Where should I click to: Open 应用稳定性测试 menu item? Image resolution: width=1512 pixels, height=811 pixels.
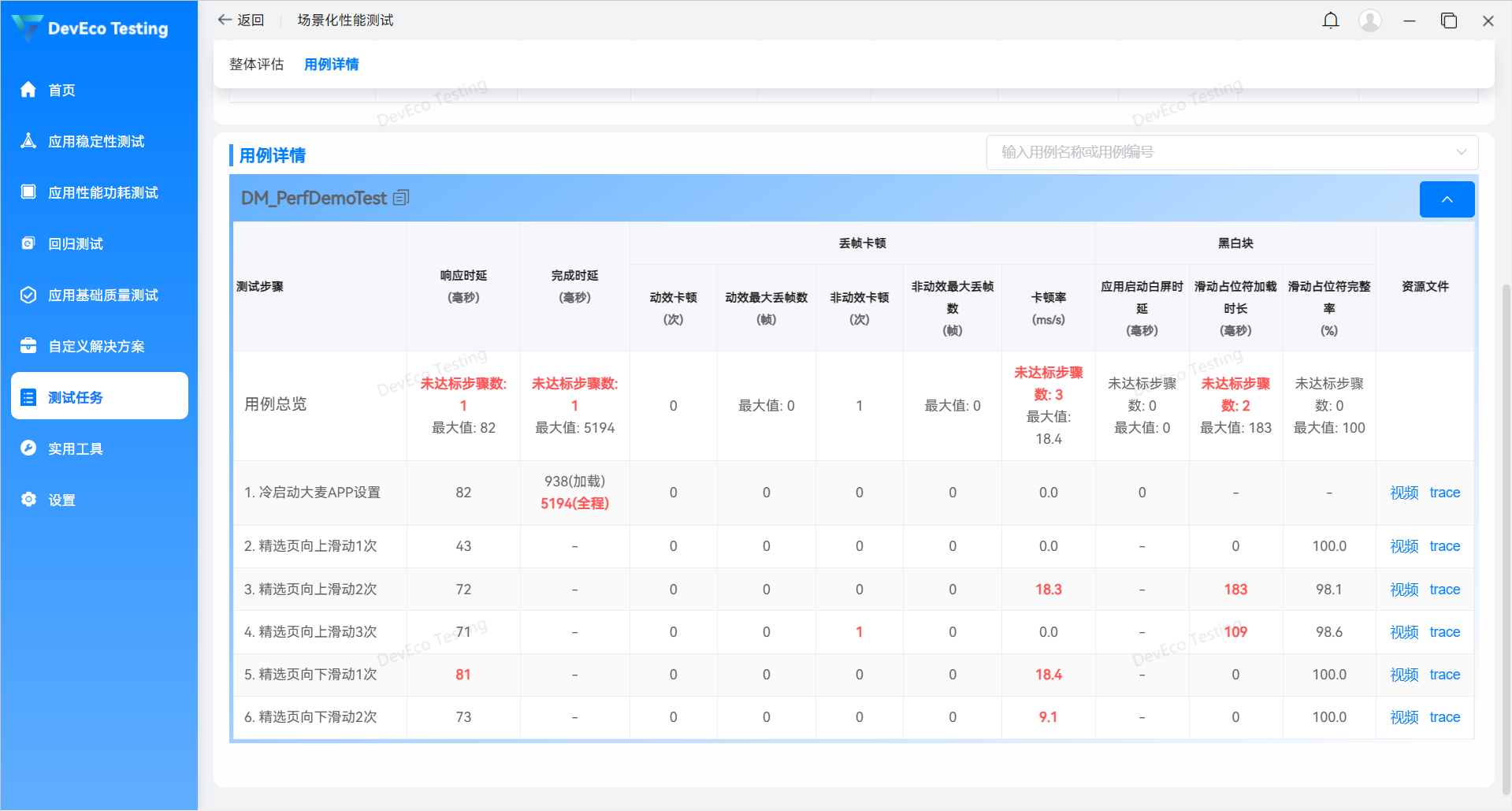(99, 141)
